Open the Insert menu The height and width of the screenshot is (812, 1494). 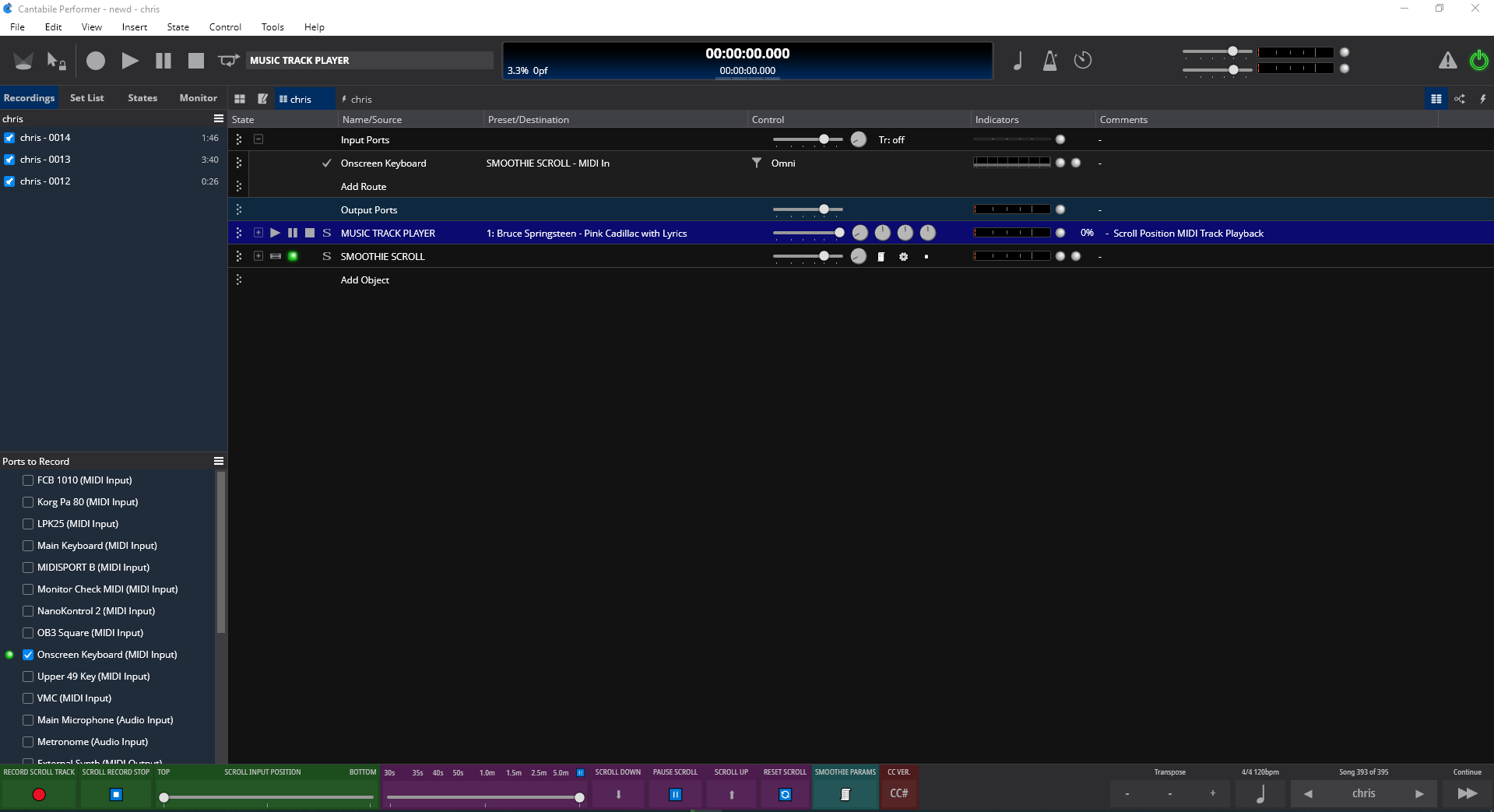pos(134,26)
